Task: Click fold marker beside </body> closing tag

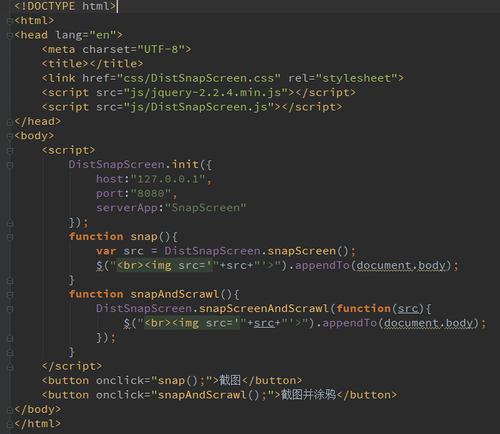Action: coord(10,410)
